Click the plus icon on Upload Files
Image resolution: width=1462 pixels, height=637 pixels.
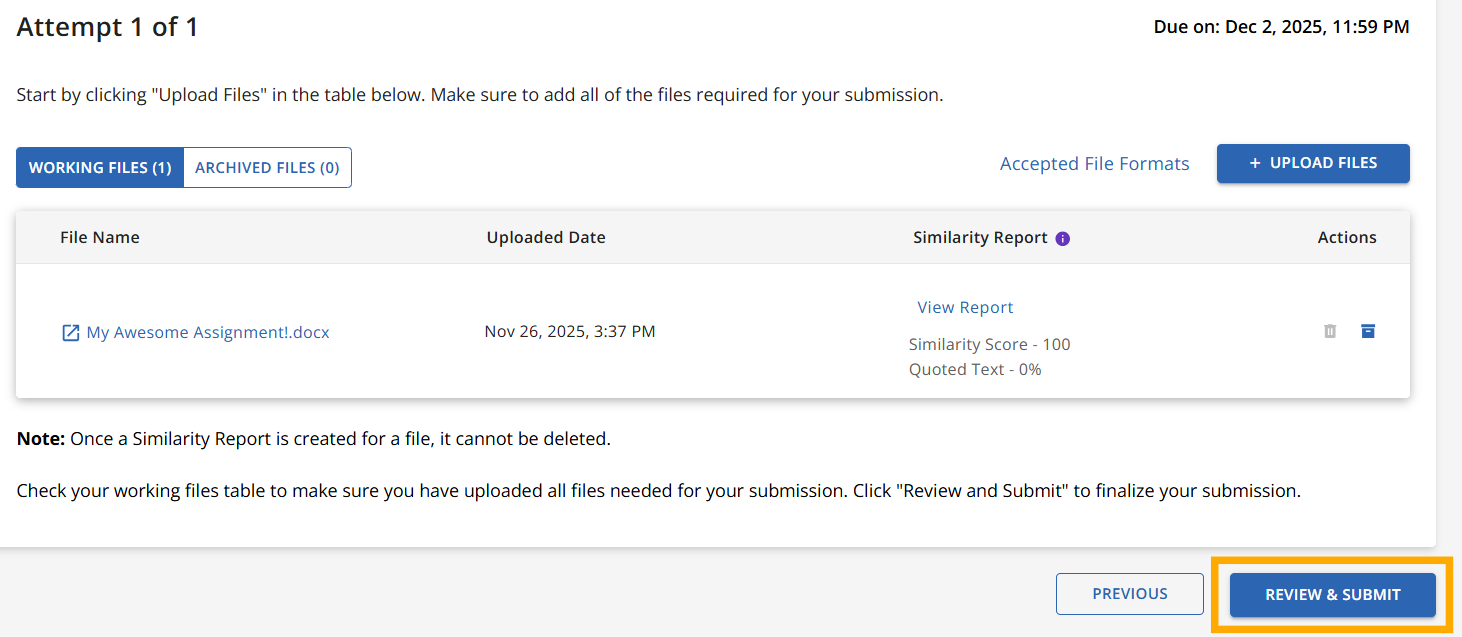1255,163
